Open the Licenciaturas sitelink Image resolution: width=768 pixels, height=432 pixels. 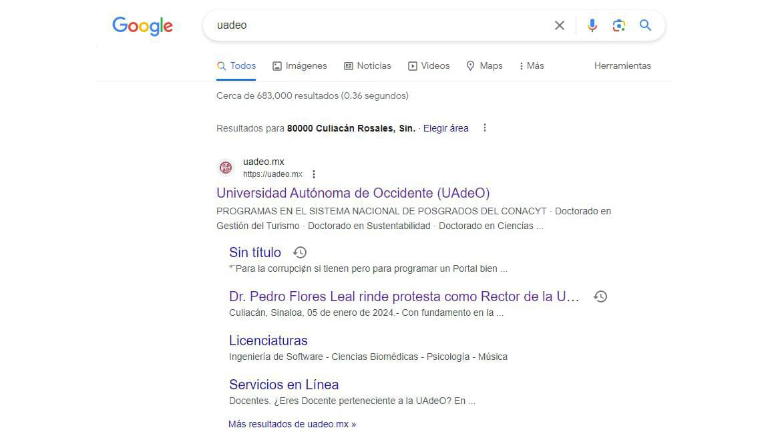[x=268, y=341]
